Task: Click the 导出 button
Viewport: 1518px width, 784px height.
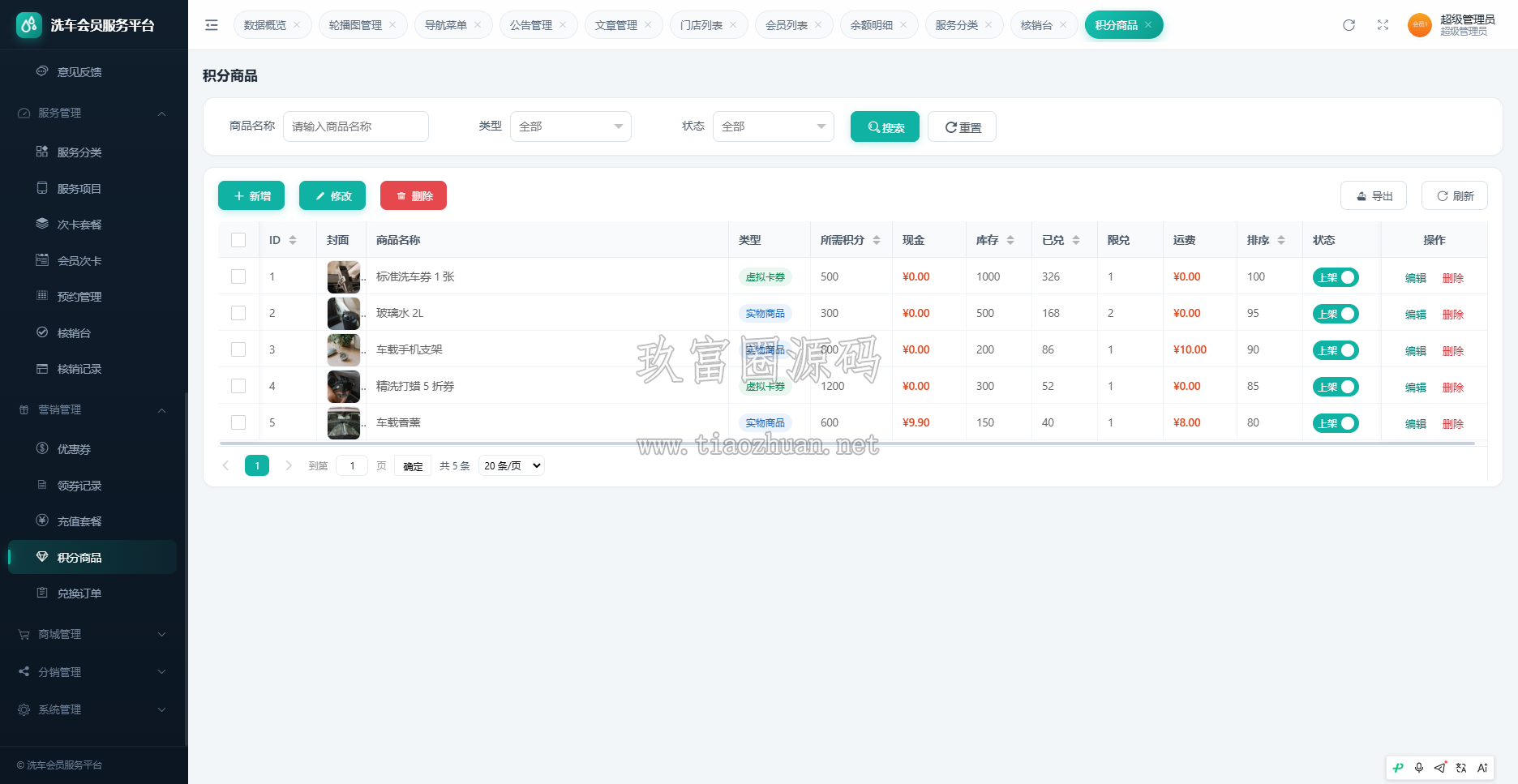Action: (x=1374, y=195)
